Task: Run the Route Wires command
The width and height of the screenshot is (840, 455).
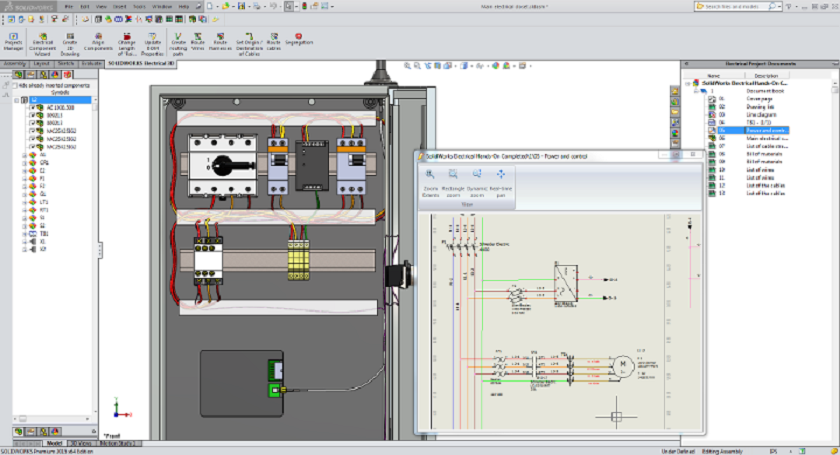Action: pyautogui.click(x=198, y=42)
